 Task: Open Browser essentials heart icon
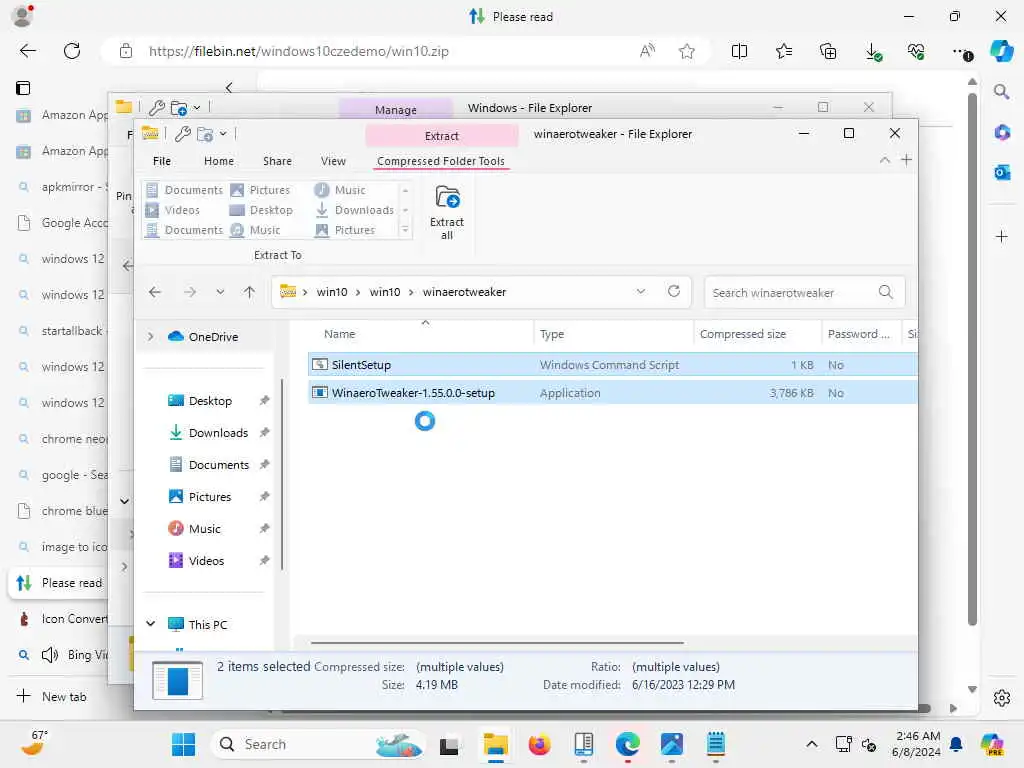coord(916,51)
